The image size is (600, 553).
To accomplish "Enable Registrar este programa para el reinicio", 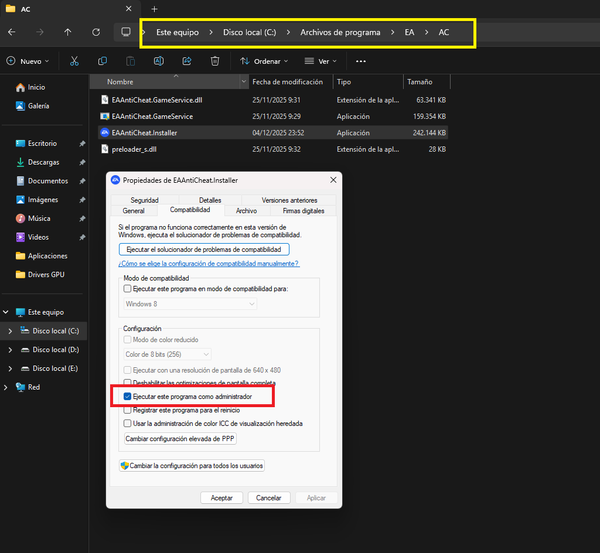I will tap(127, 410).
